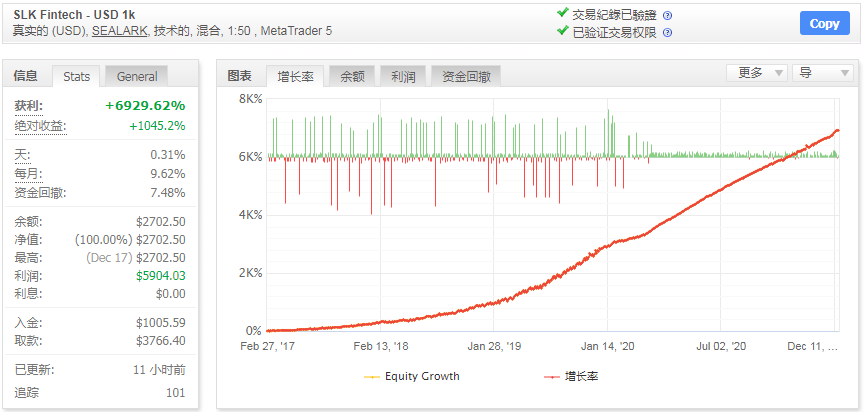865x412 pixels.
Task: Click the blue Copy button
Action: 824,24
